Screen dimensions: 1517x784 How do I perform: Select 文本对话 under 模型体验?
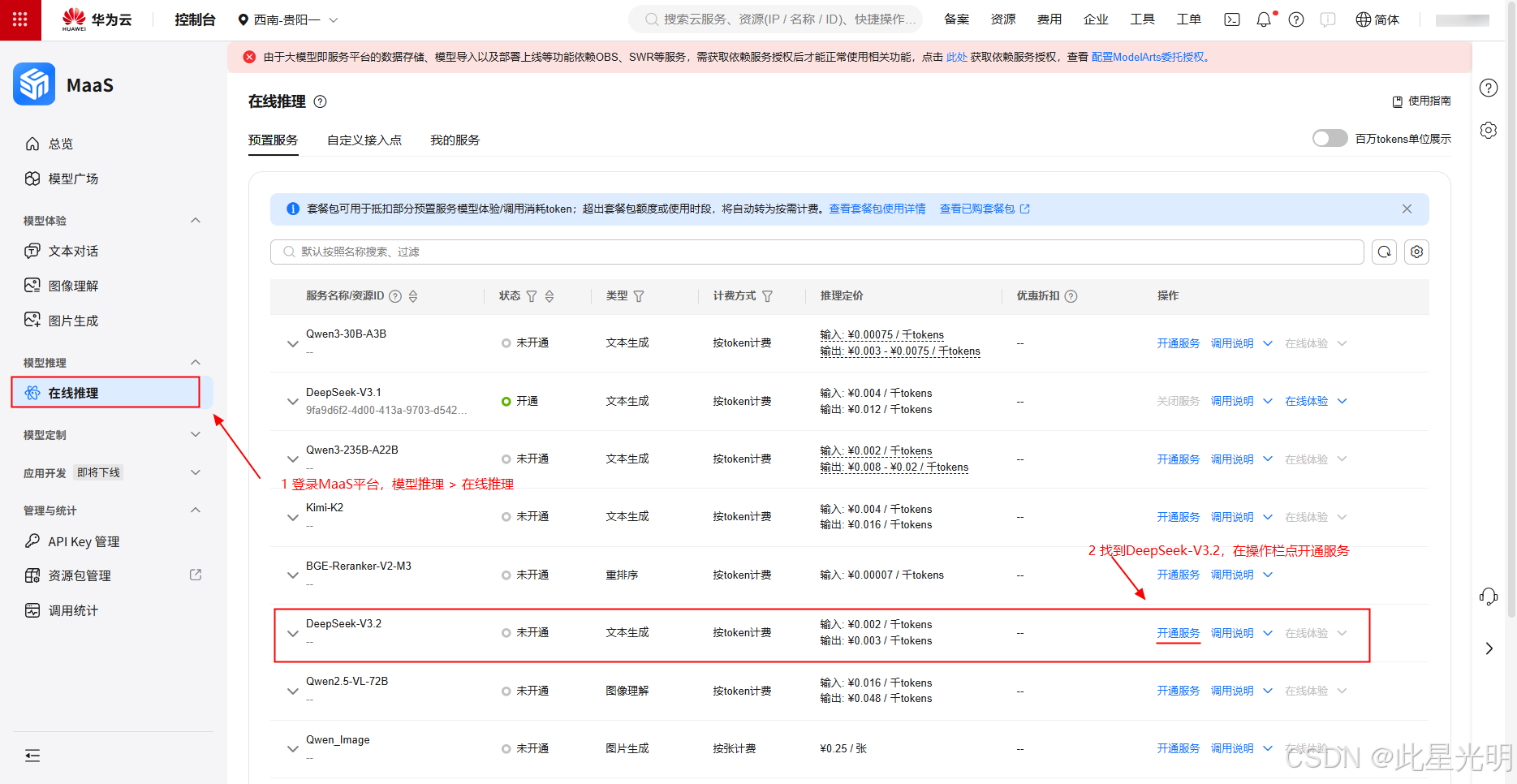[71, 251]
